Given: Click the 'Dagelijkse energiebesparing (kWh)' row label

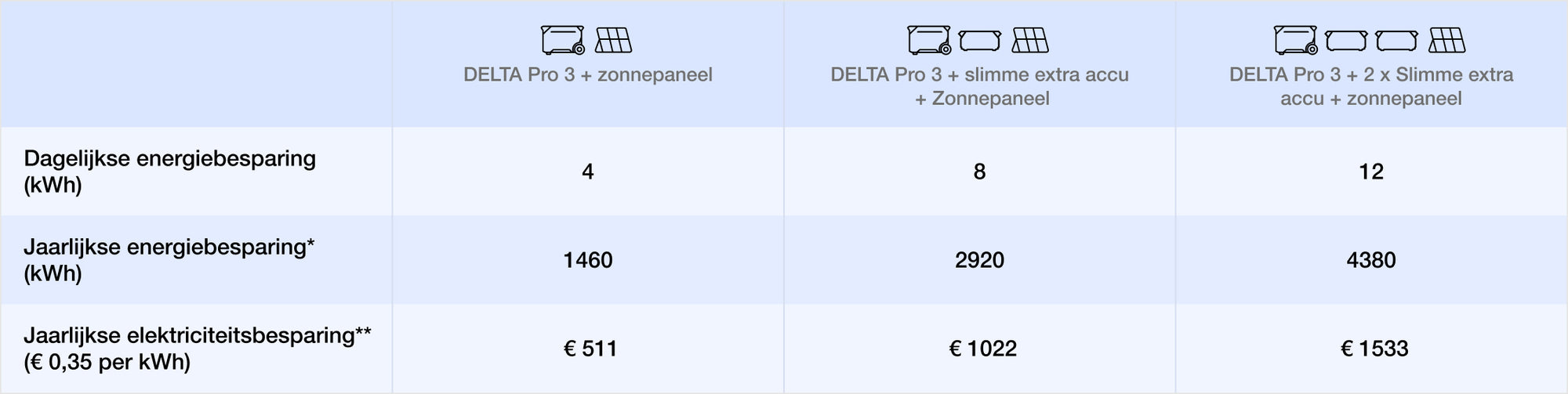Looking at the screenshot, I should tap(170, 171).
